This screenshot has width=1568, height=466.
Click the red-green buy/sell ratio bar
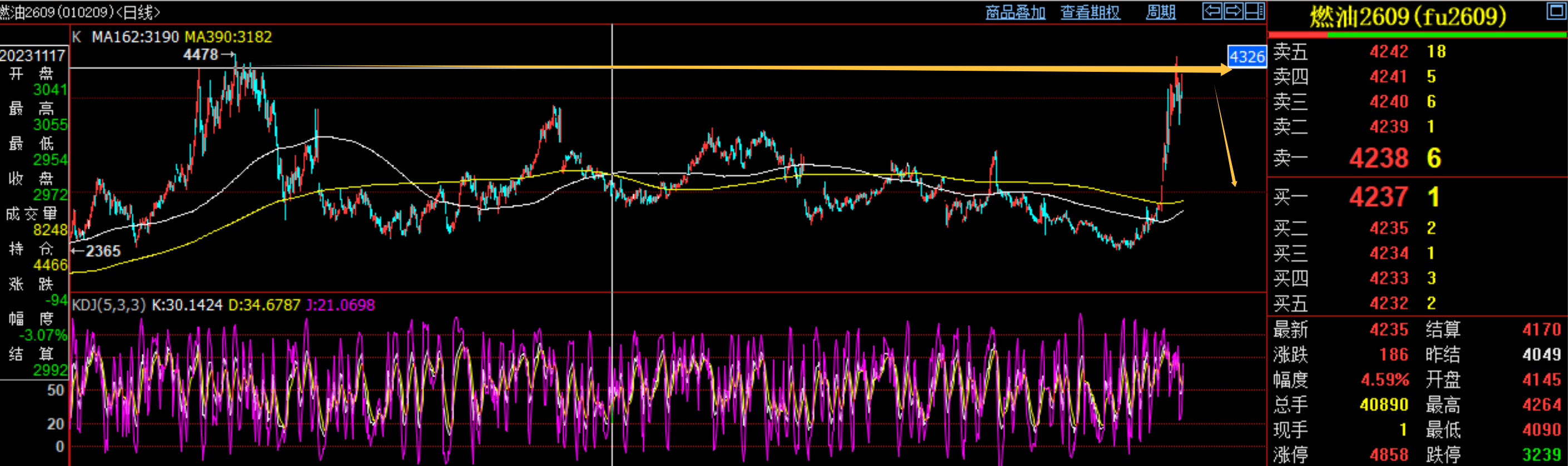pyautogui.click(x=1417, y=35)
